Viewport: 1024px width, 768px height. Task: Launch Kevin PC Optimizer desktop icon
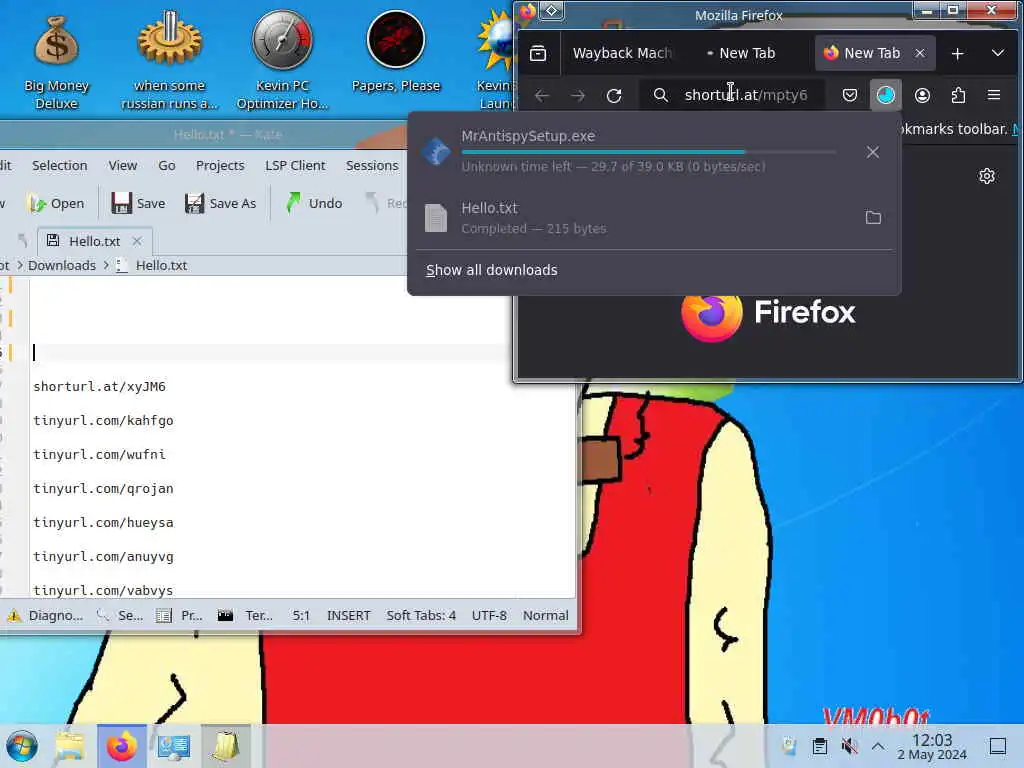282,62
